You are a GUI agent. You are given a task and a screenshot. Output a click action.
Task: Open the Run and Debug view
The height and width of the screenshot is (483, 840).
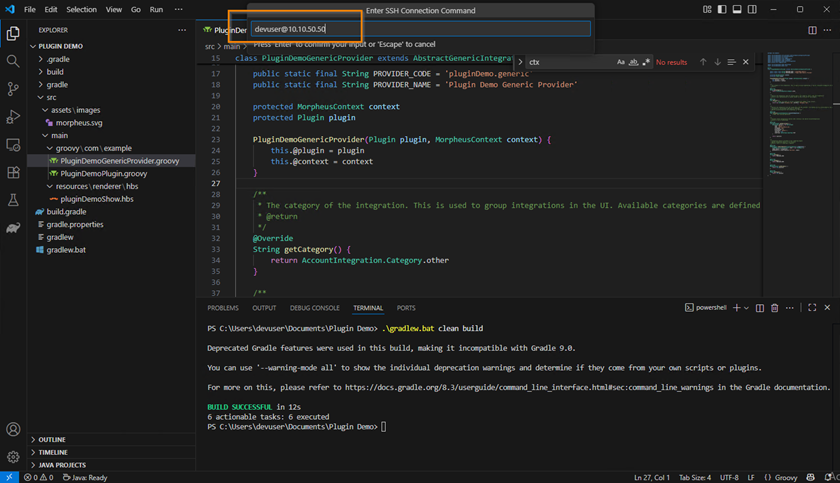pyautogui.click(x=13, y=117)
